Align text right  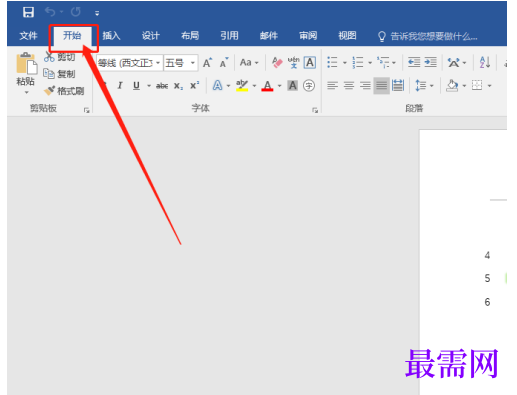tap(365, 86)
